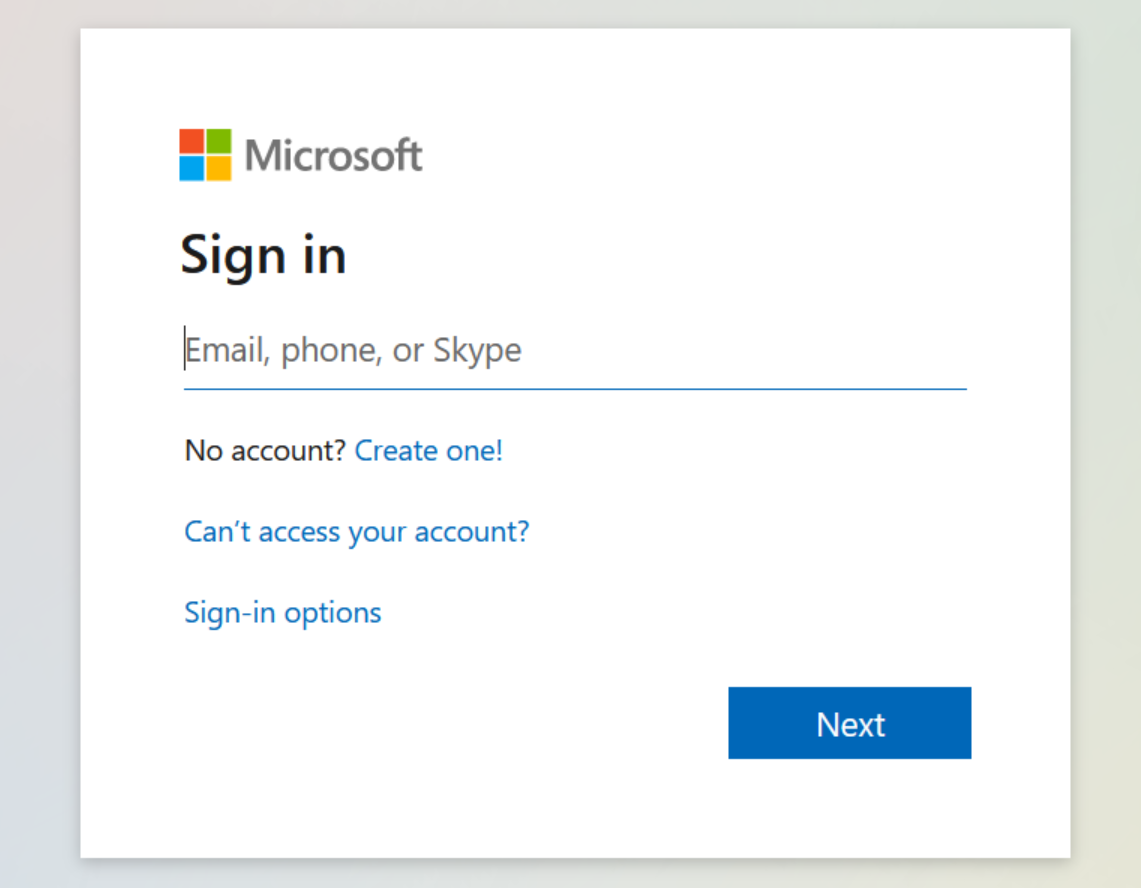The image size is (1141, 888).
Task: Click the green square in the Microsoft logo
Action: 219,142
